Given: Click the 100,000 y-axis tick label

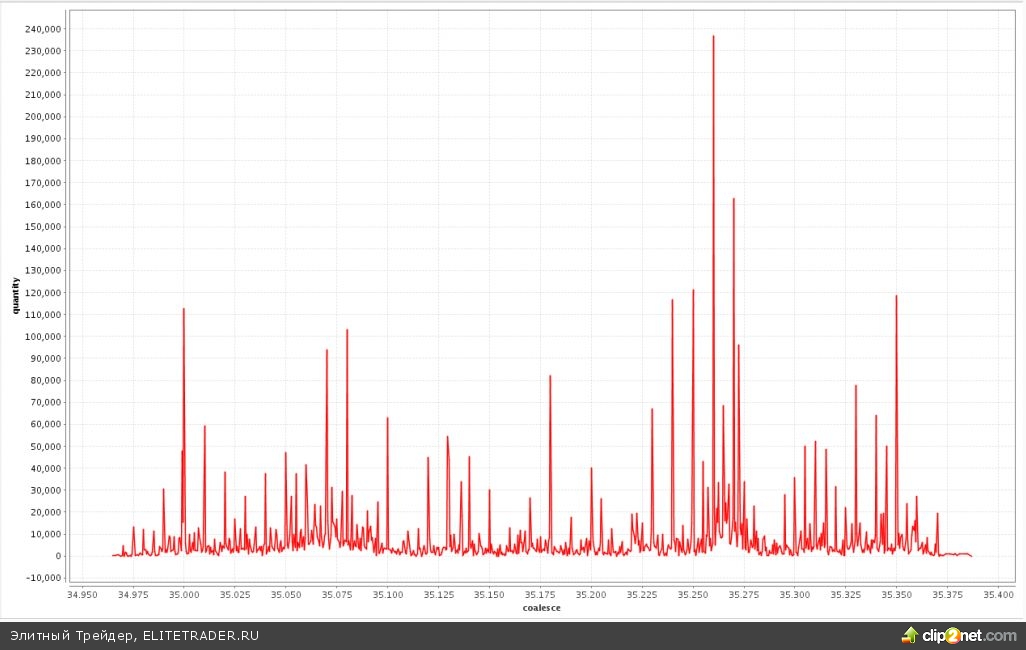Looking at the screenshot, I should coord(44,337).
